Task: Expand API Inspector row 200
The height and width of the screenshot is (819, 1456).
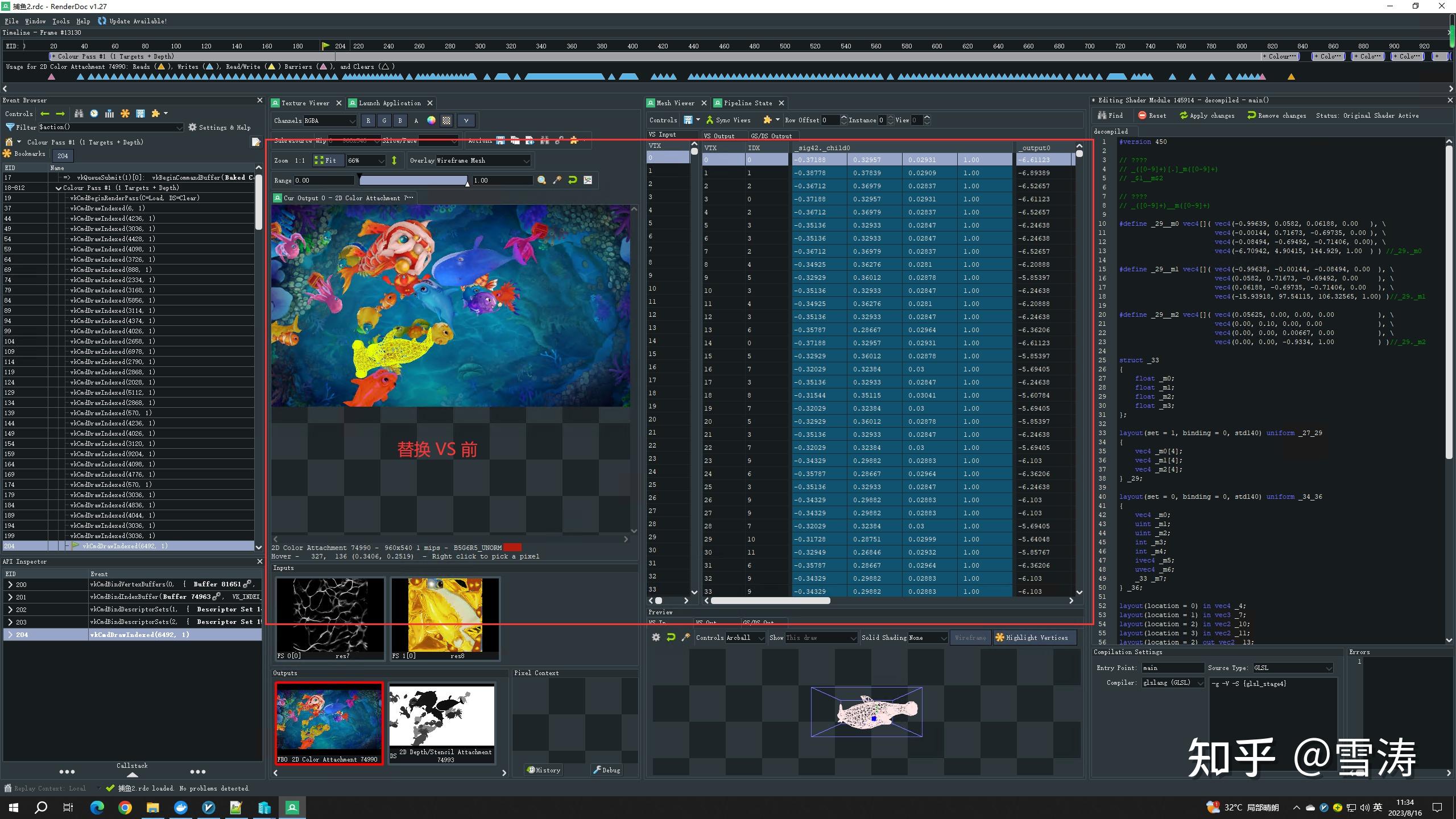Action: [10, 585]
